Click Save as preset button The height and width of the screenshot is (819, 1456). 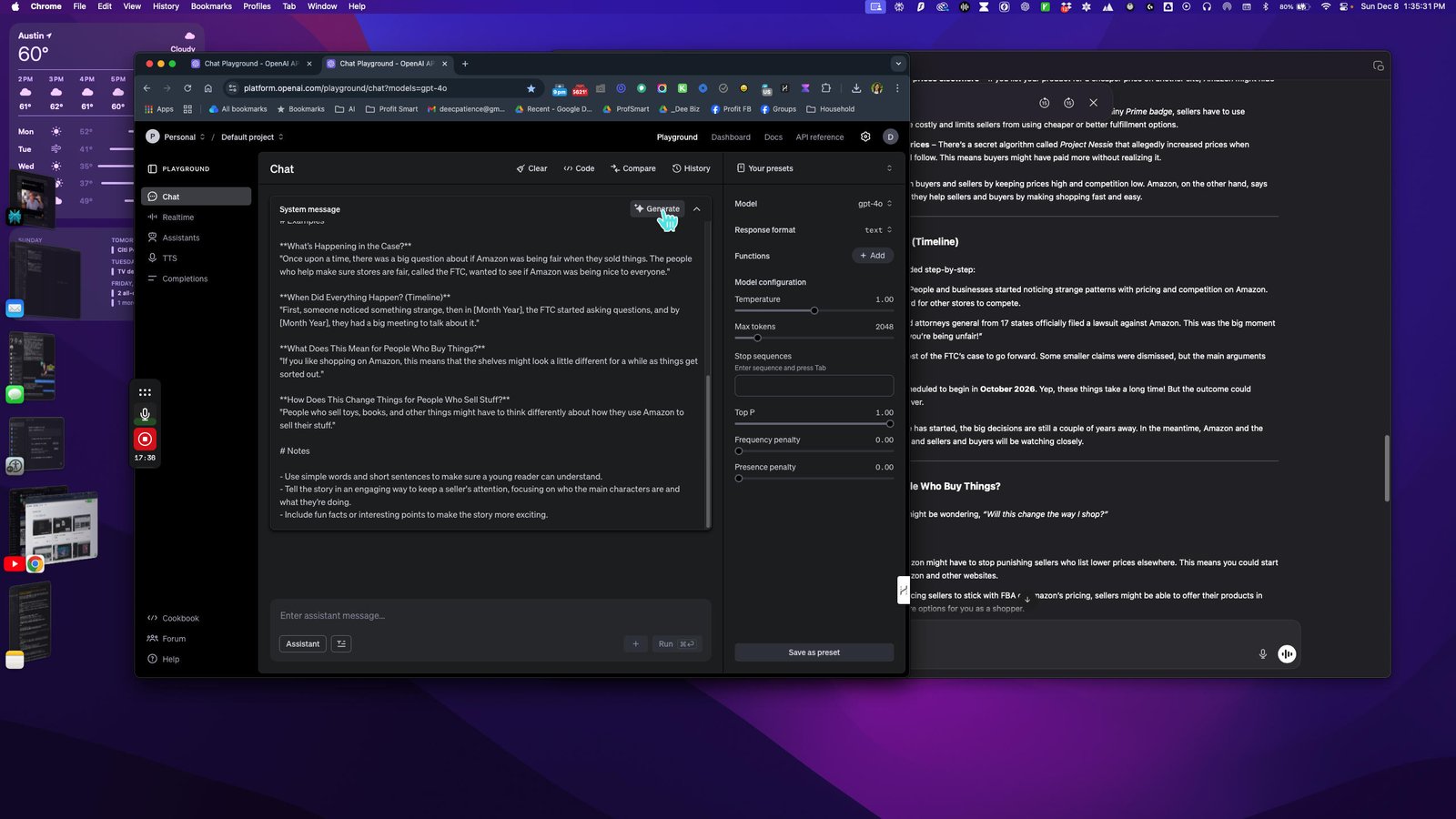814,652
